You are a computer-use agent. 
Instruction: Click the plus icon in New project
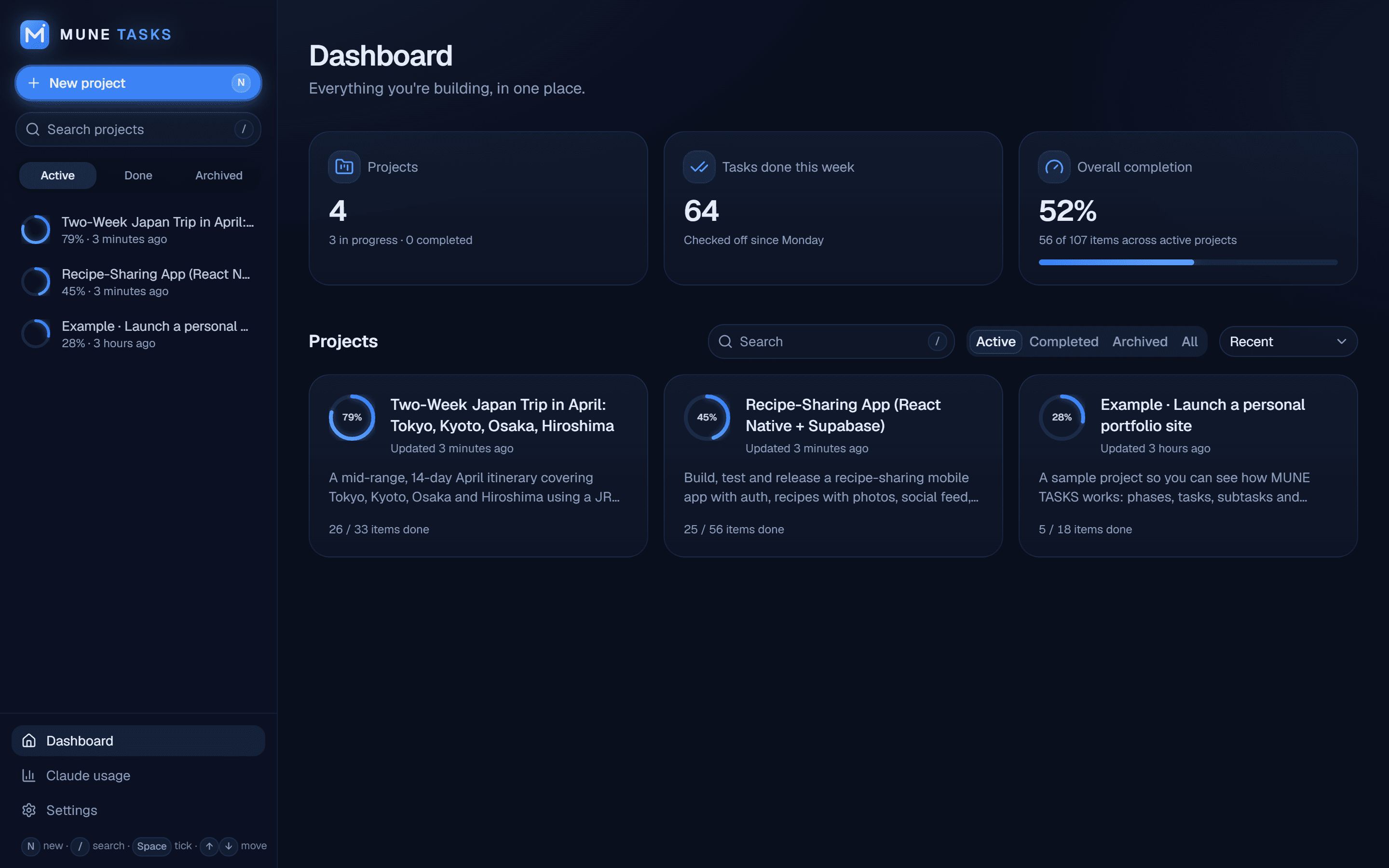[x=34, y=83]
